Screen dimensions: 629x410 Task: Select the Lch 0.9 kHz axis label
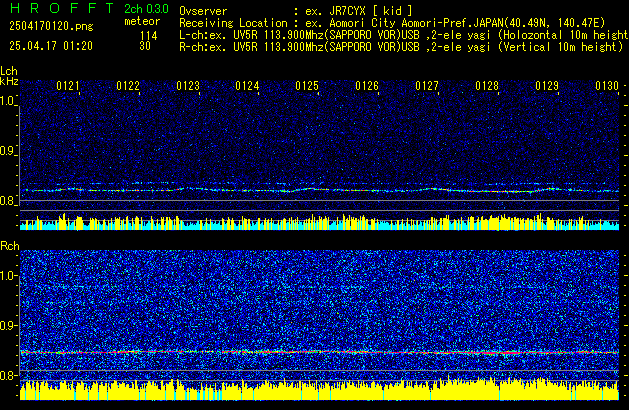(8, 151)
